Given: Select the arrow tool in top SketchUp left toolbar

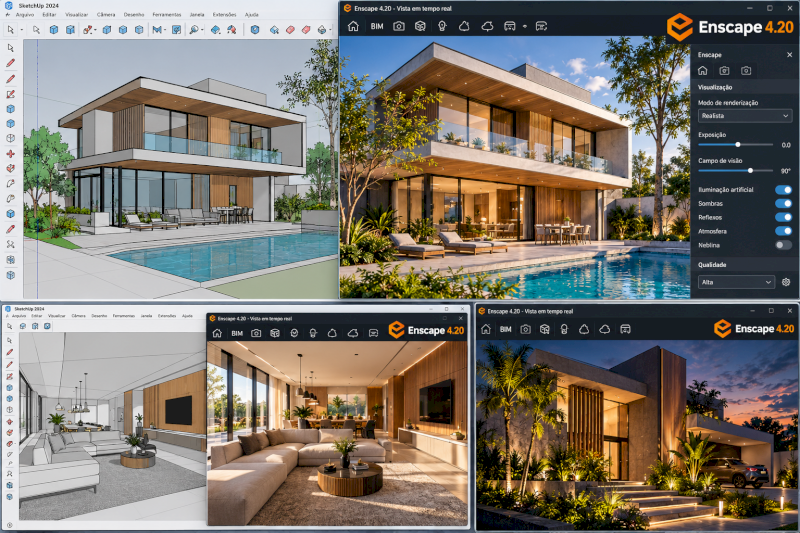Looking at the screenshot, I should coord(10,48).
